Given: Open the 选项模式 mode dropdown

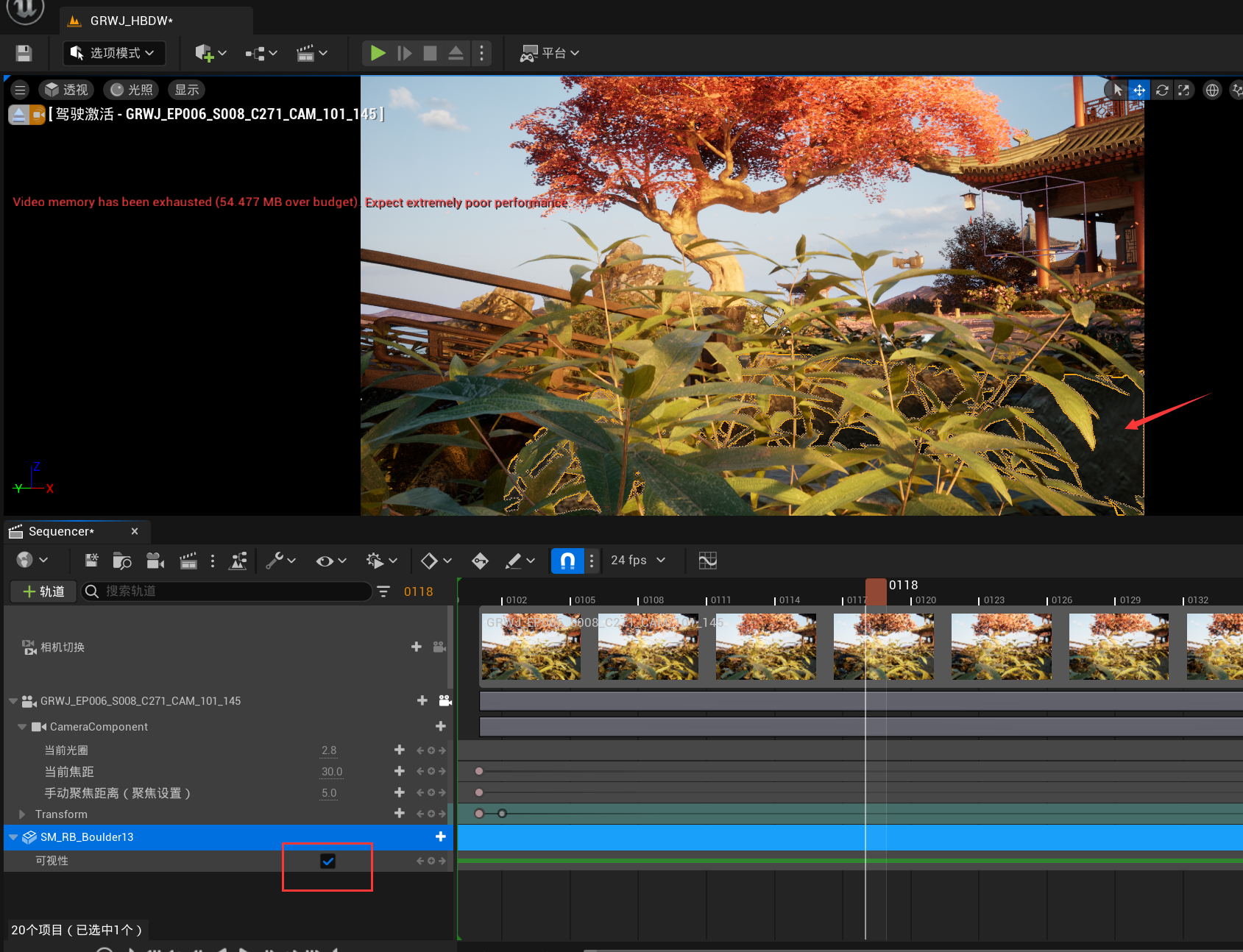Looking at the screenshot, I should point(114,53).
